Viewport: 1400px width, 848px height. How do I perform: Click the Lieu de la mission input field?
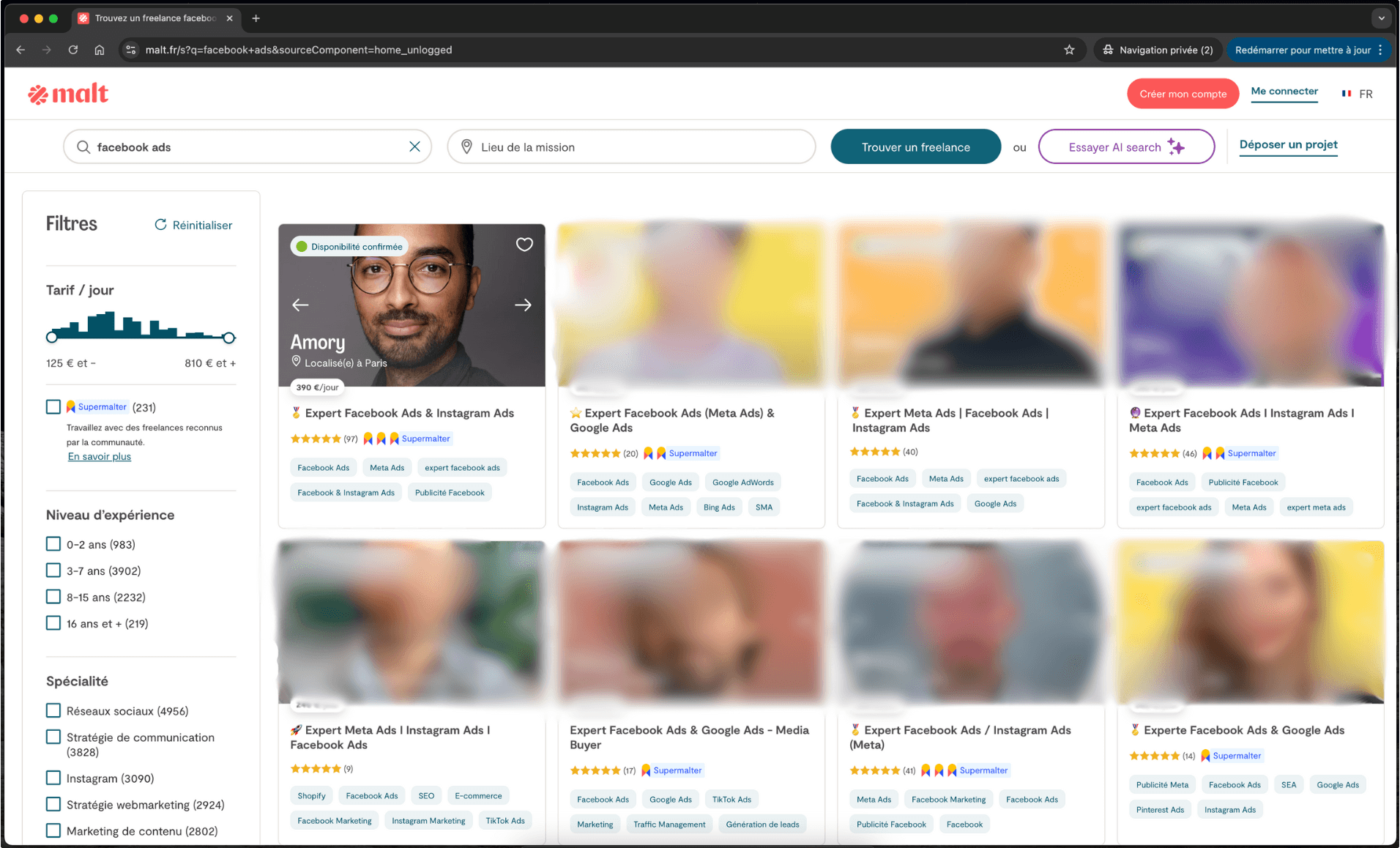coord(630,146)
